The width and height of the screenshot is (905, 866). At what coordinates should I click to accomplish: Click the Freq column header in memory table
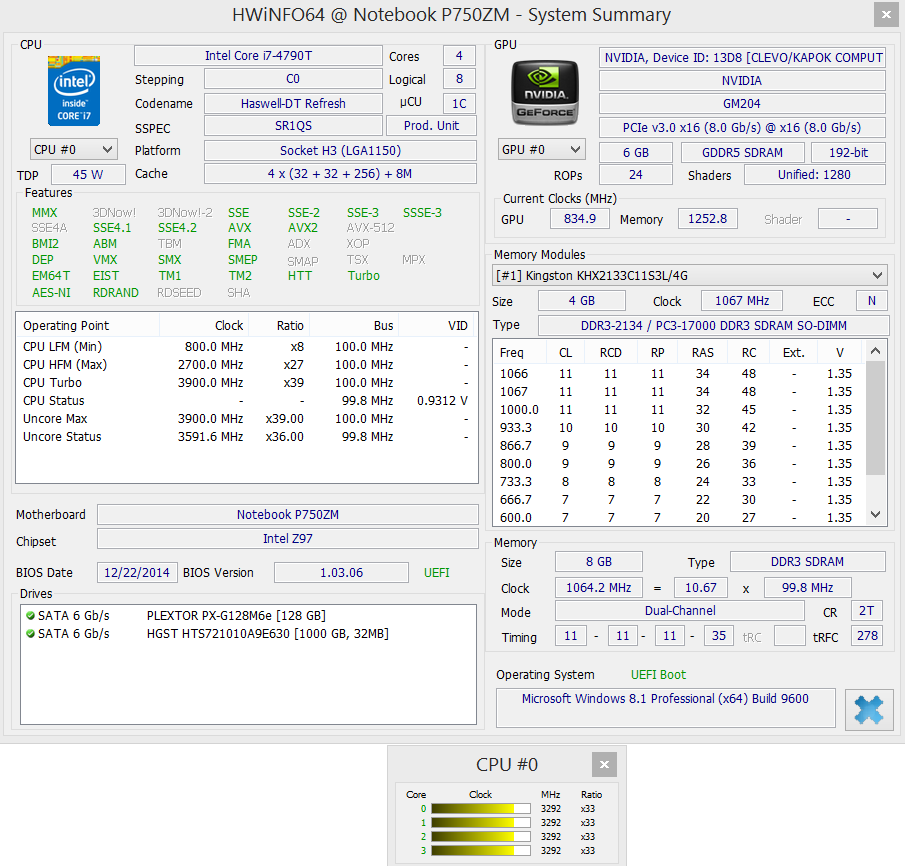pyautogui.click(x=519, y=352)
